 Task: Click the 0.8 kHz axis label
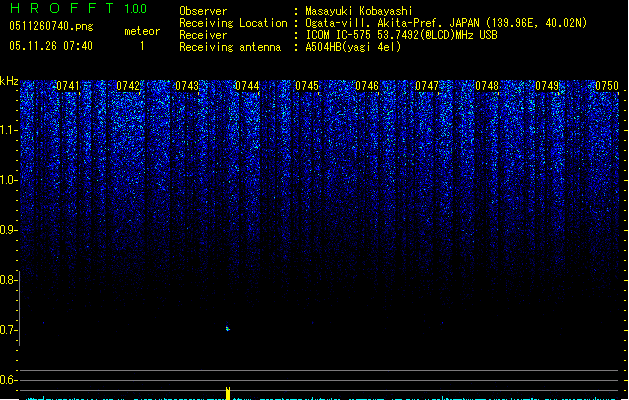point(9,280)
